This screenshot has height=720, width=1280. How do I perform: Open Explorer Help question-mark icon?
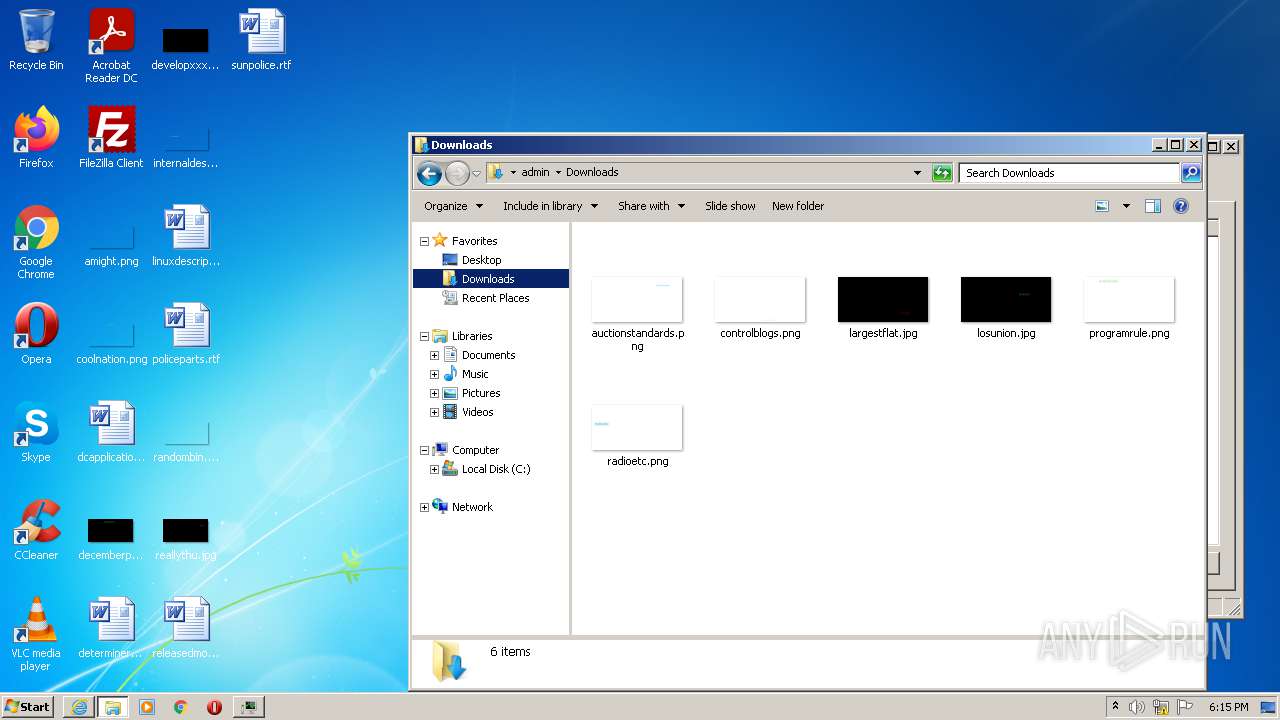(1181, 206)
